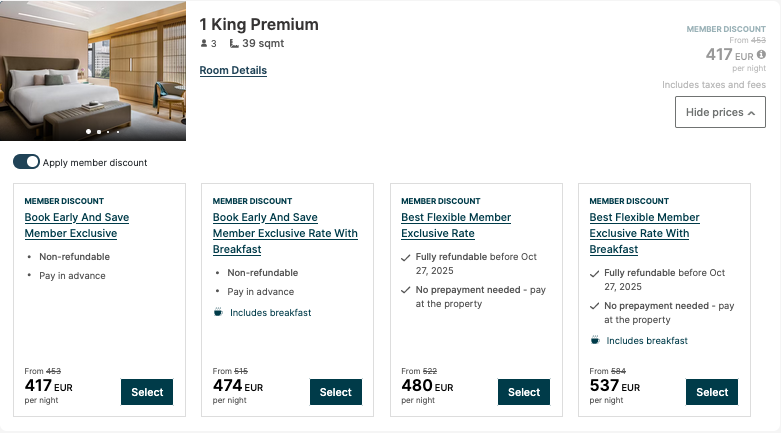Select the 480 EUR flexible rate

coord(524,392)
